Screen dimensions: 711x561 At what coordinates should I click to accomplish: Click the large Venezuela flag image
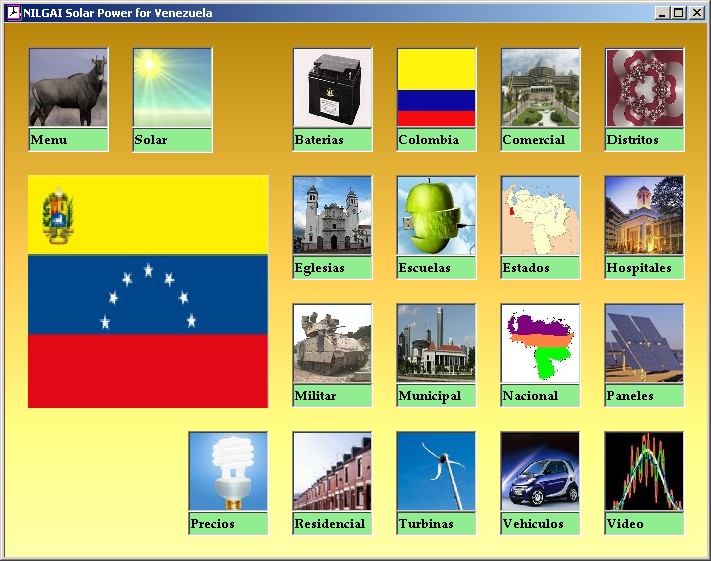pos(148,292)
